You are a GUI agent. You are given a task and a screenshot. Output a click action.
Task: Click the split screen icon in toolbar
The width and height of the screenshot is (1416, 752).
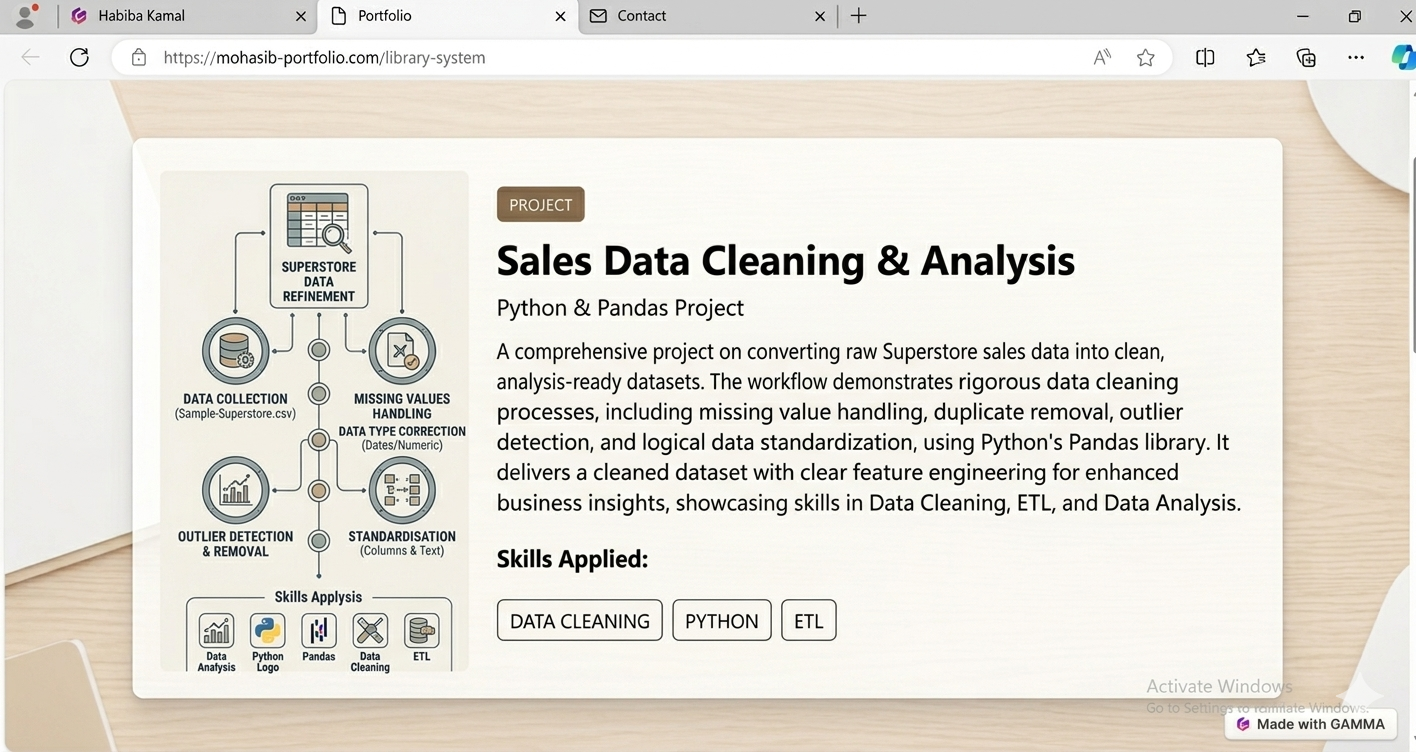(1205, 57)
